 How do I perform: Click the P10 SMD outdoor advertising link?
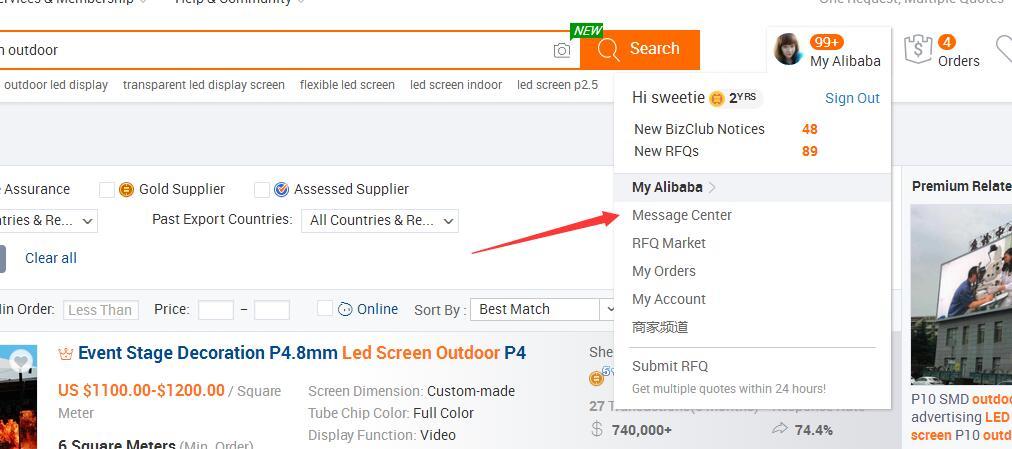click(961, 417)
